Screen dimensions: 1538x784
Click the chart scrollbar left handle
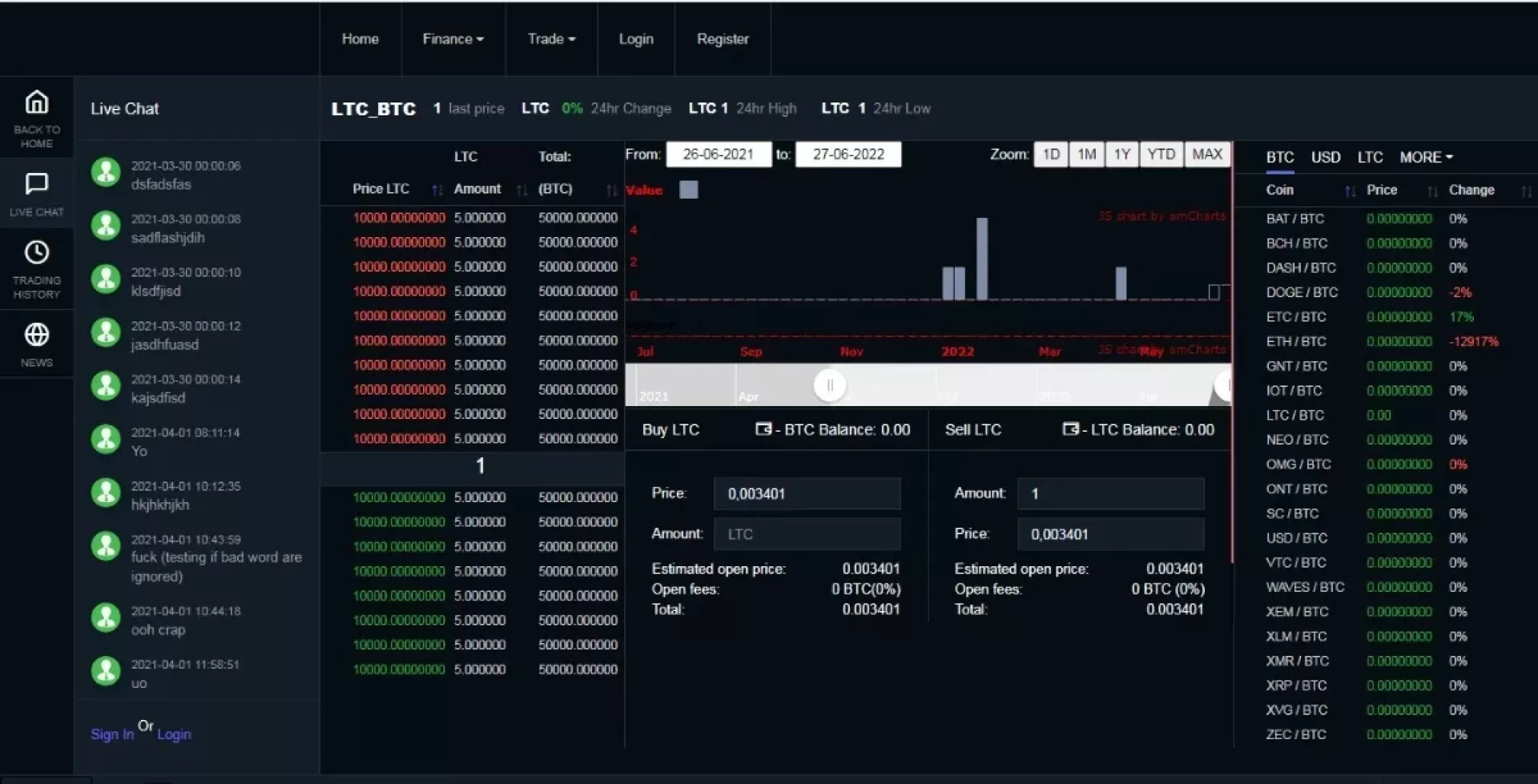pyautogui.click(x=830, y=385)
